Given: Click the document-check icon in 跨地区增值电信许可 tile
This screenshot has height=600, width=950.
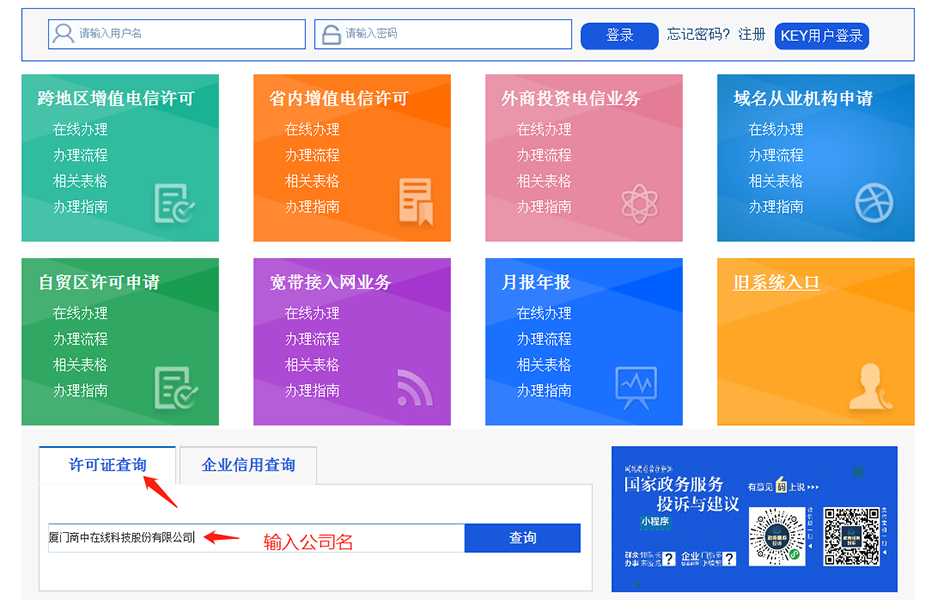Looking at the screenshot, I should (174, 203).
